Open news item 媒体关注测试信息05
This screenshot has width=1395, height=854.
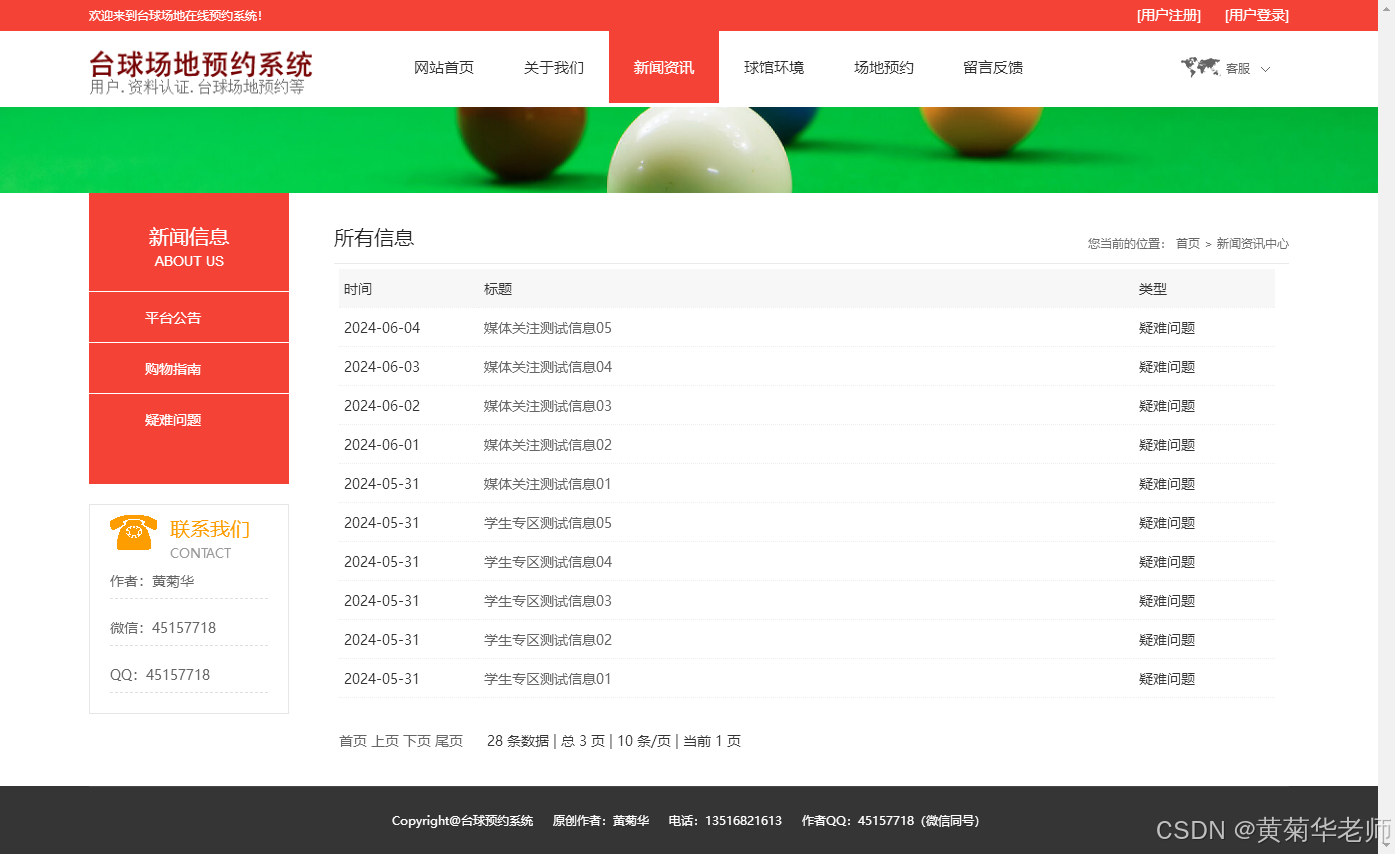pos(547,327)
